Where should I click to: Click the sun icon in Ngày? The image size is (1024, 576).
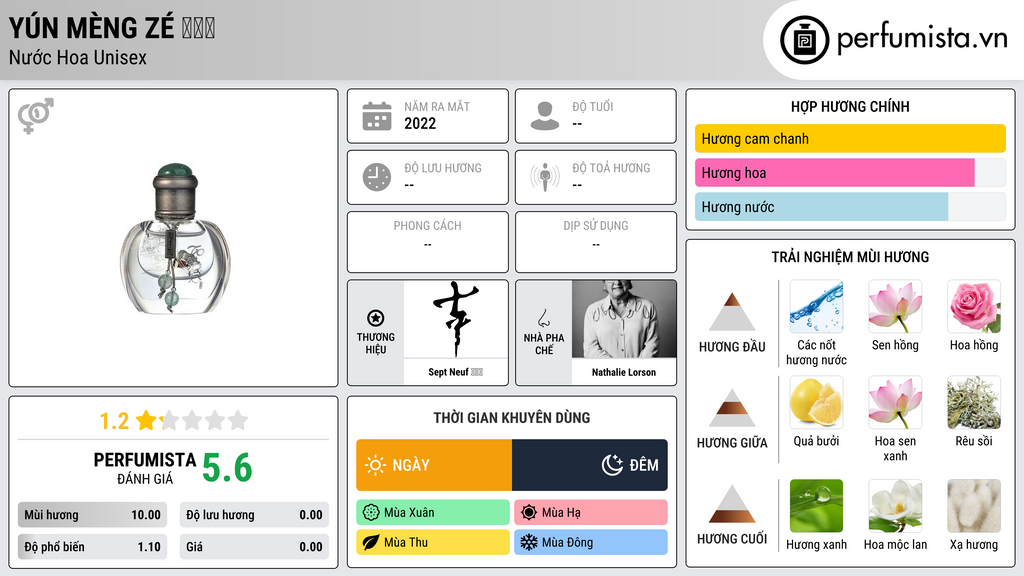tap(376, 465)
